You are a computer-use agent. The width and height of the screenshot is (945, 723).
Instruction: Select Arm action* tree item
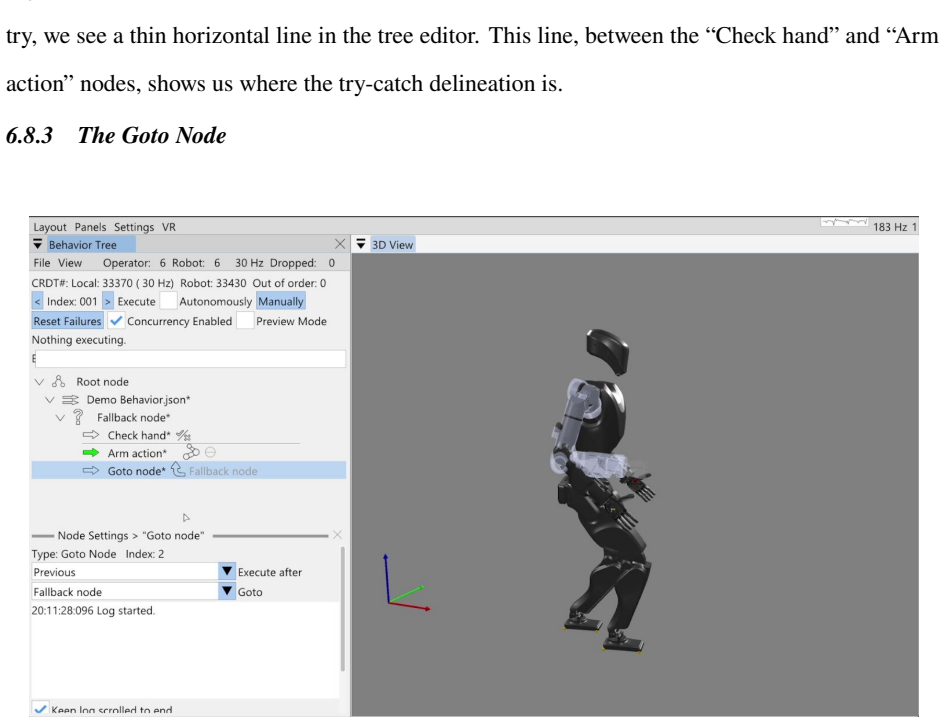tap(137, 453)
